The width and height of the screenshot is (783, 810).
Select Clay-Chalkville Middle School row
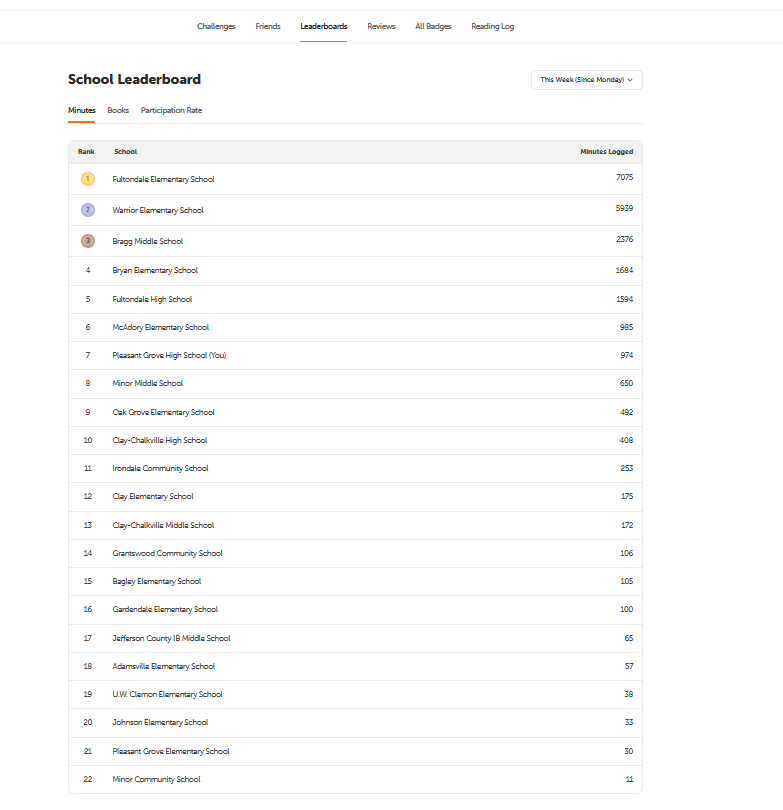[355, 525]
